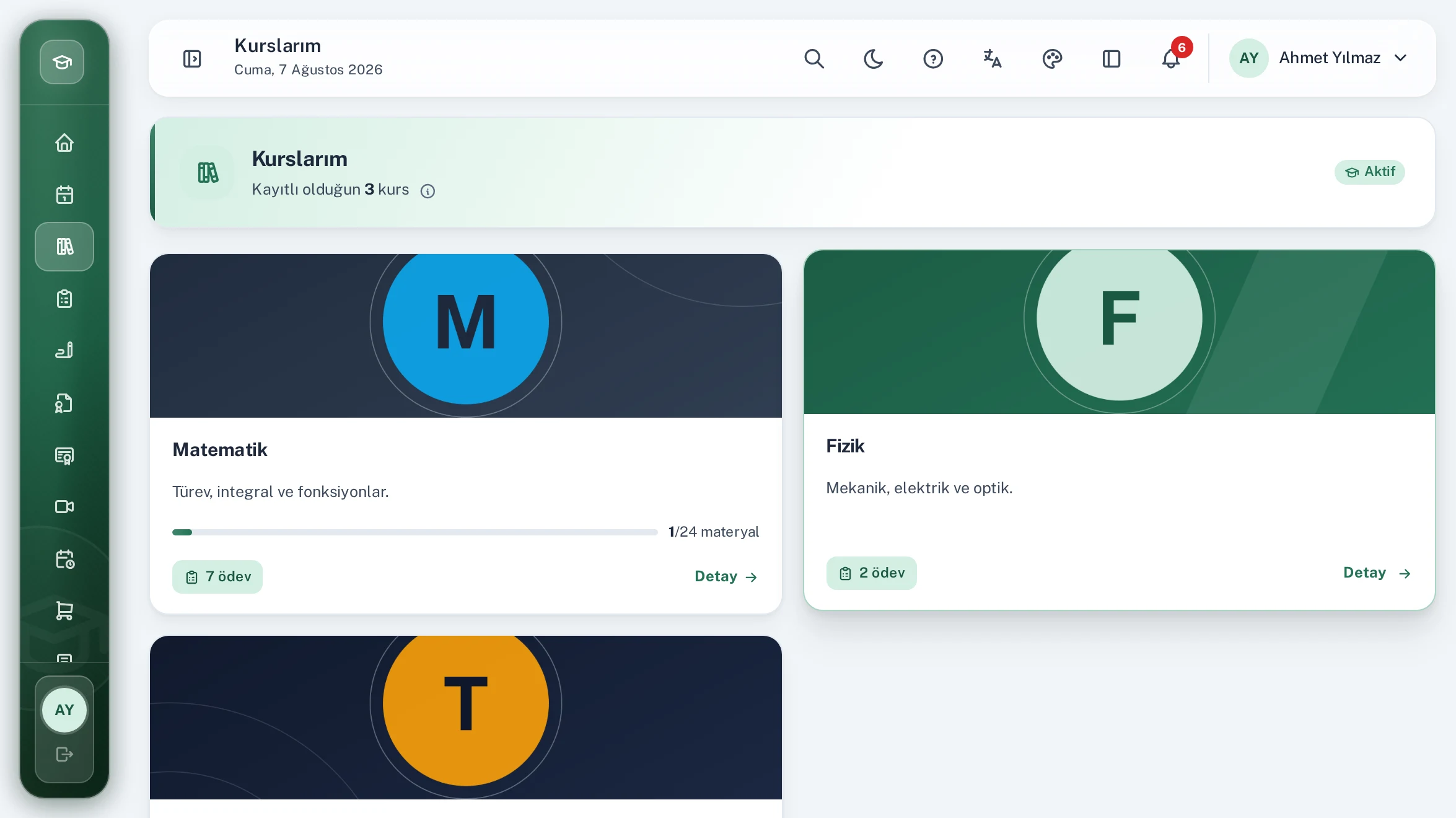Open the video camera icon in sidebar
This screenshot has height=818, width=1456.
pos(64,507)
